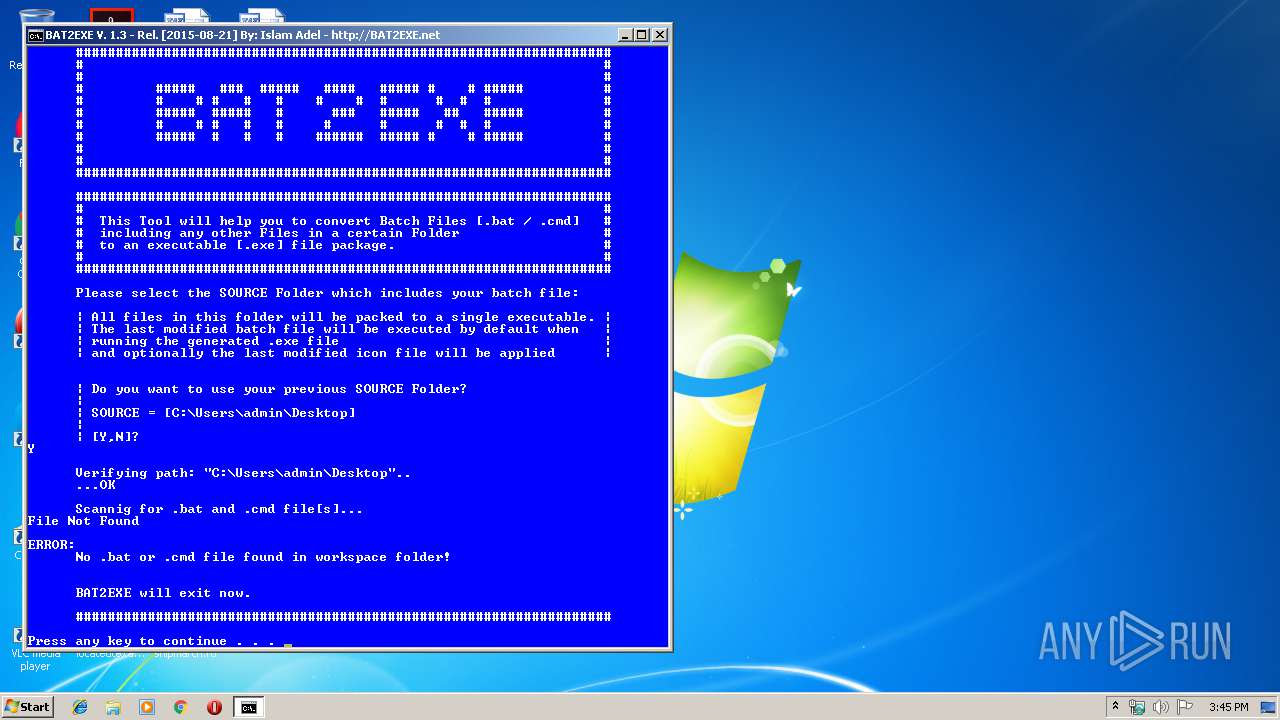Maximize the BAT2EXE console window
This screenshot has width=1280, height=720.
pos(642,35)
